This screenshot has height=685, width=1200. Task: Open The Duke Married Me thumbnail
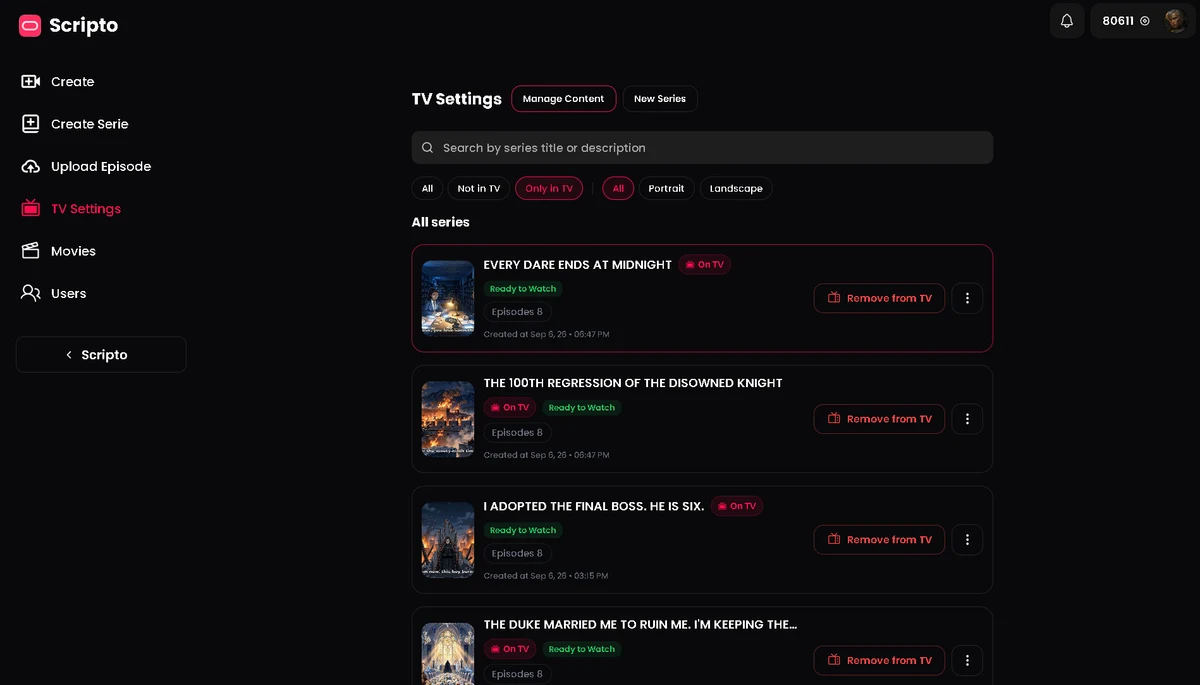tap(448, 654)
